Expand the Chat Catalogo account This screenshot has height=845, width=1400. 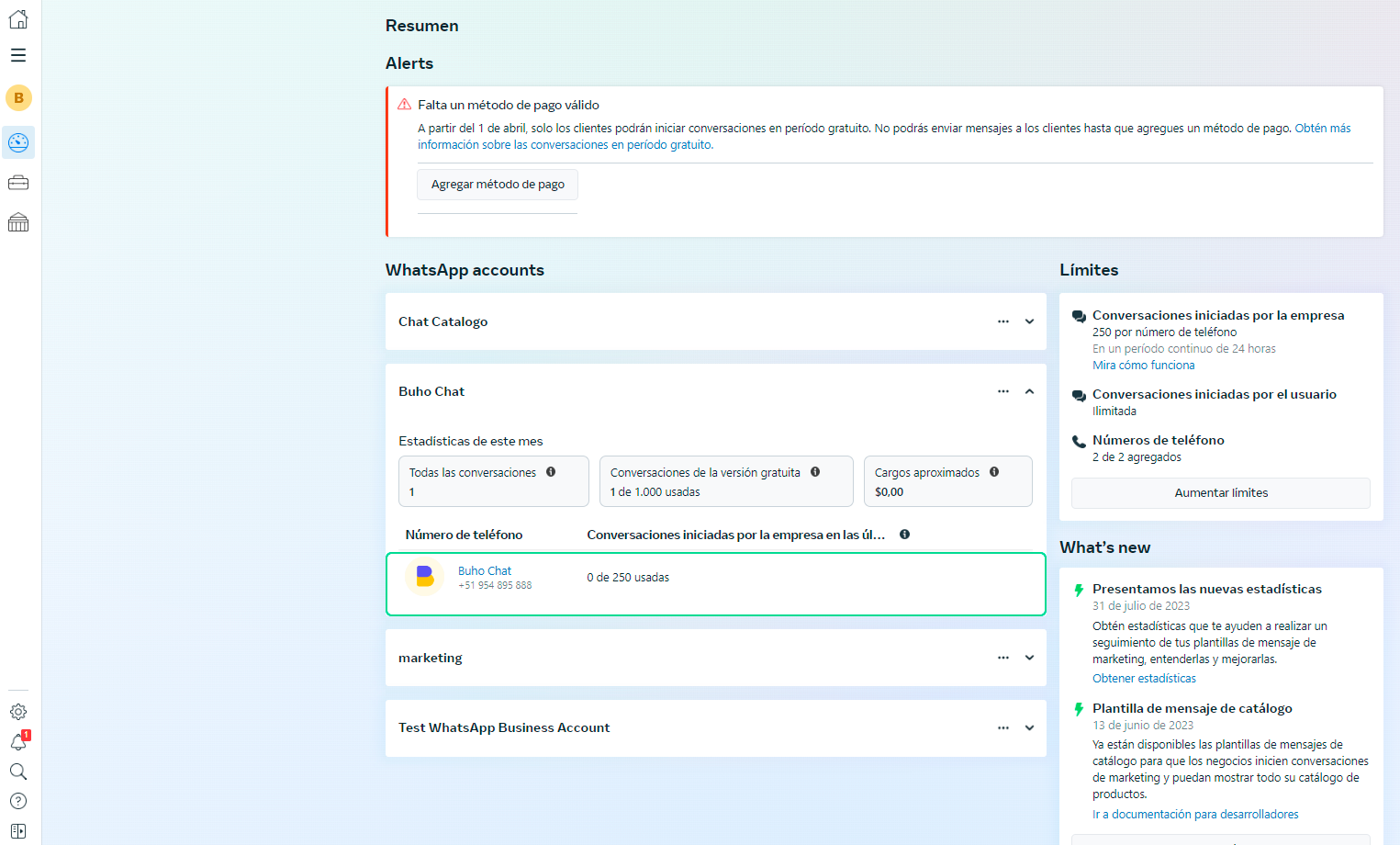pyautogui.click(x=1029, y=321)
